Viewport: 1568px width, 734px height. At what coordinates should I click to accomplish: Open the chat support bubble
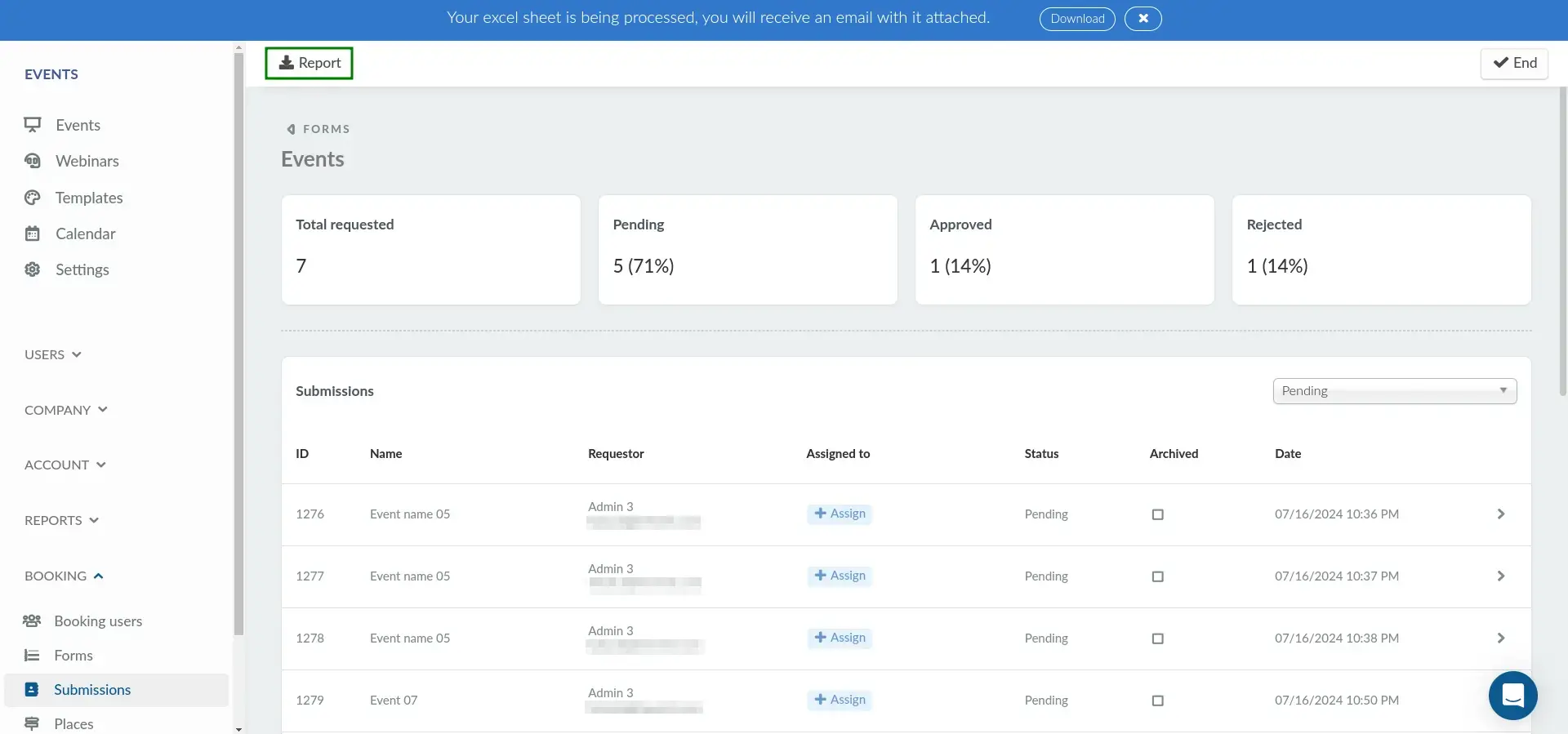pyautogui.click(x=1512, y=696)
